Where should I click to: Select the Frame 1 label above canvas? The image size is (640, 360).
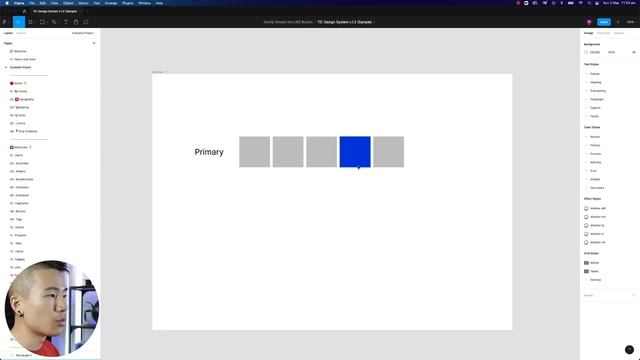[x=159, y=72]
